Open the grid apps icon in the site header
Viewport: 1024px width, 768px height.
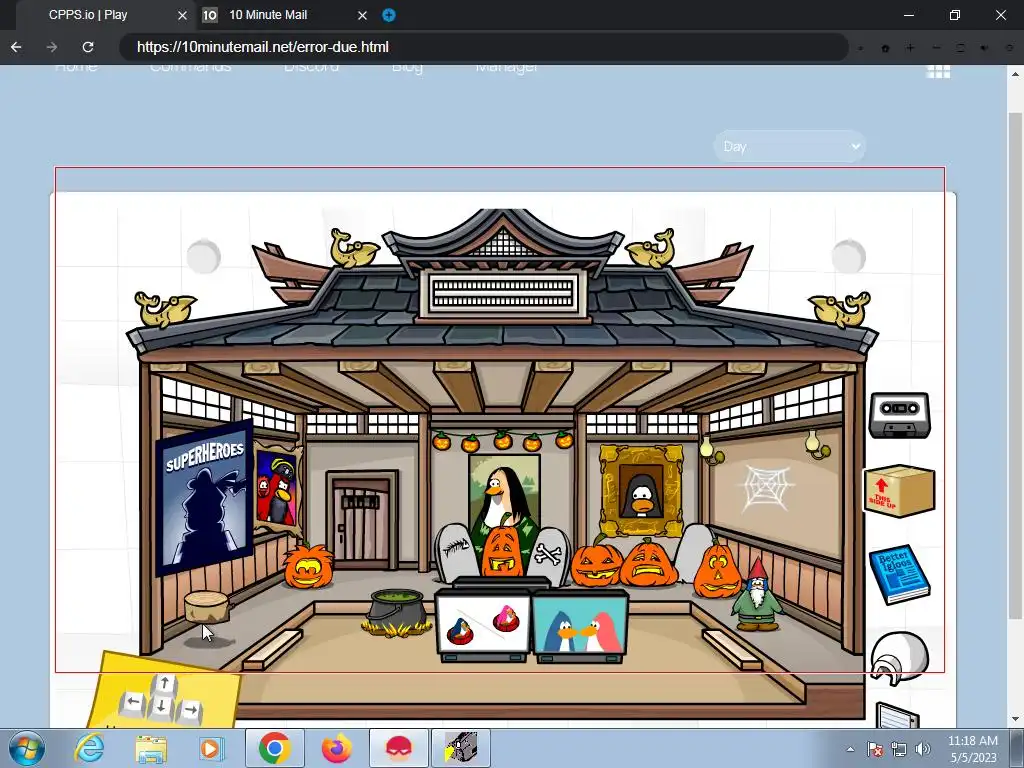pos(938,71)
